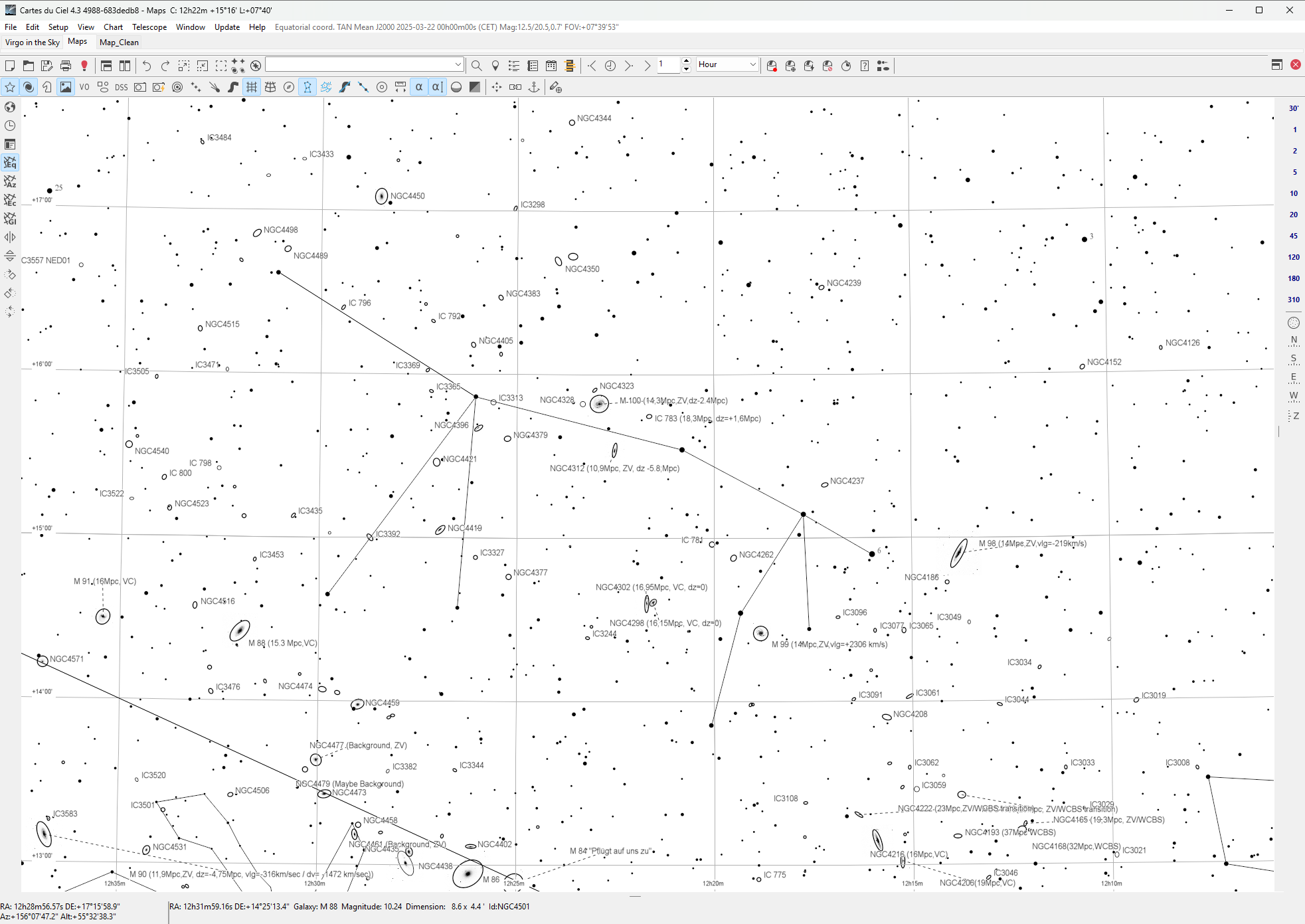This screenshot has height=924, width=1305.
Task: Toggle constellation boundaries
Action: point(326,87)
